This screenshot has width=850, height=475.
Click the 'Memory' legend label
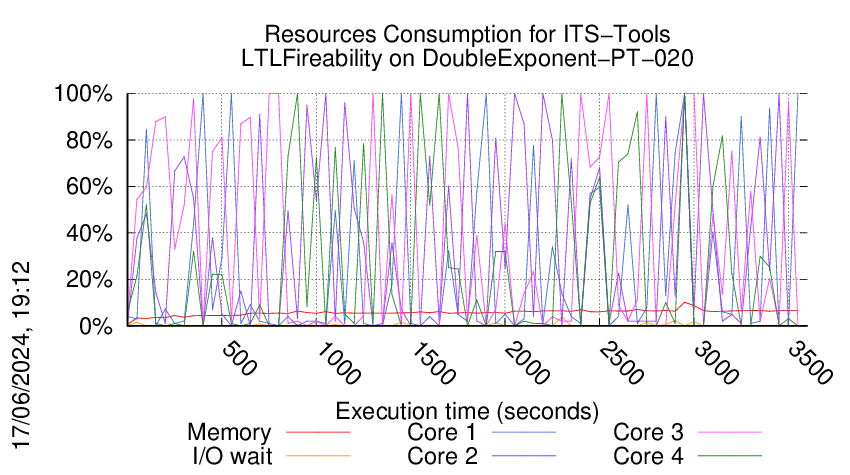click(229, 433)
